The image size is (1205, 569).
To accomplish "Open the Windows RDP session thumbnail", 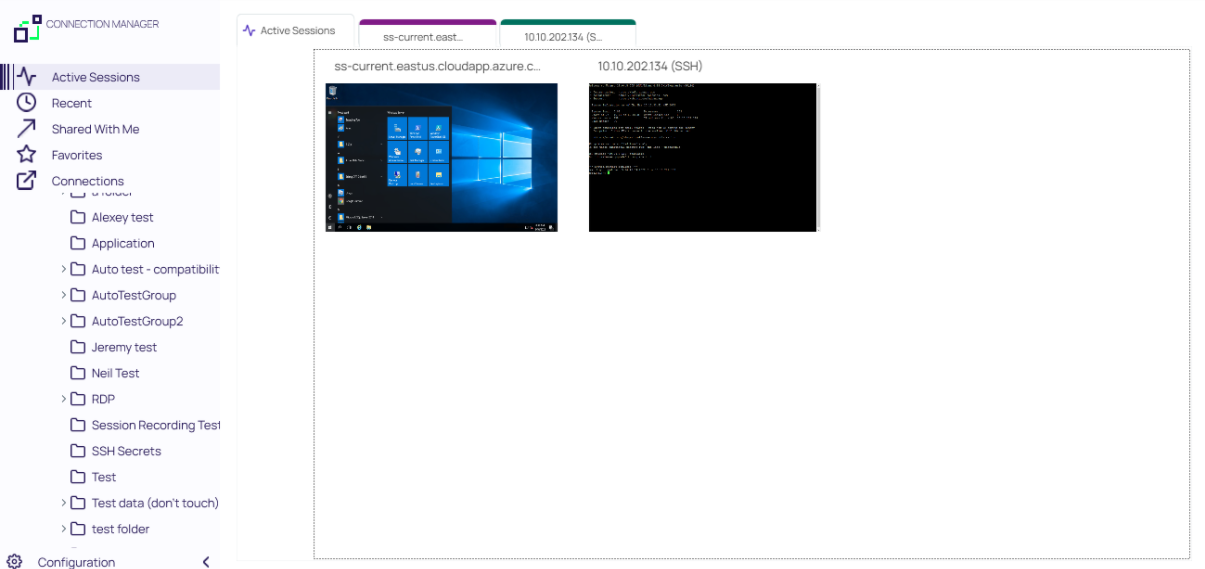I will pos(441,157).
